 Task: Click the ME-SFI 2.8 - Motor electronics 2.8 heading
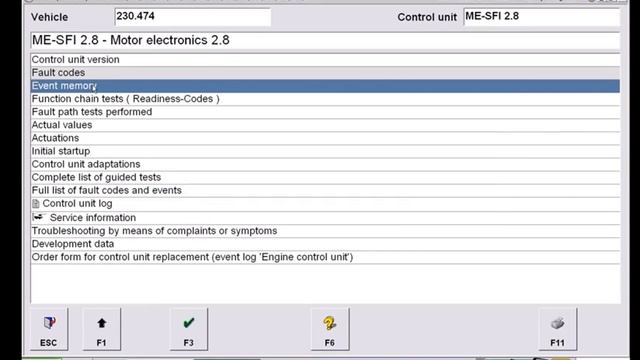tap(325, 40)
